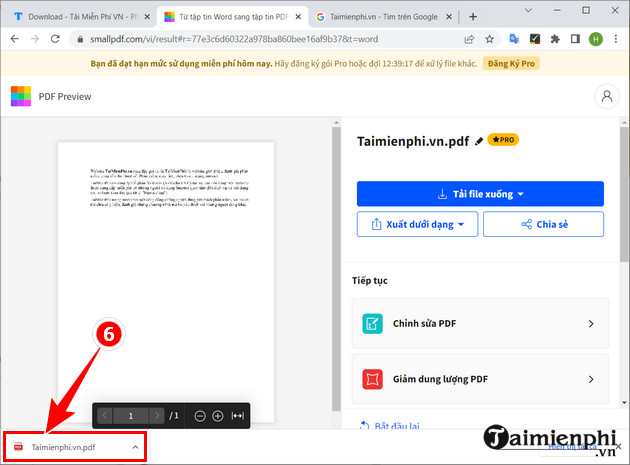Close the Download - Tải Miễn Phí VN tab
The height and width of the screenshot is (465, 630).
tap(147, 17)
